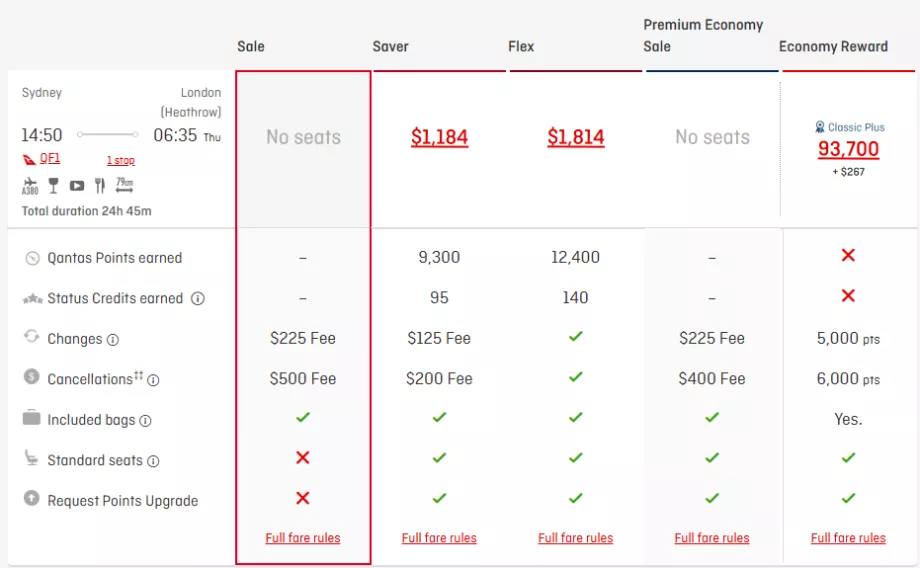Click the fork and knife meal icon

(x=100, y=186)
